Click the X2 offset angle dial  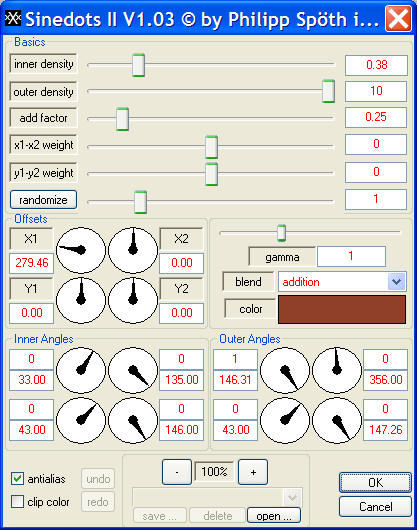tap(133, 250)
